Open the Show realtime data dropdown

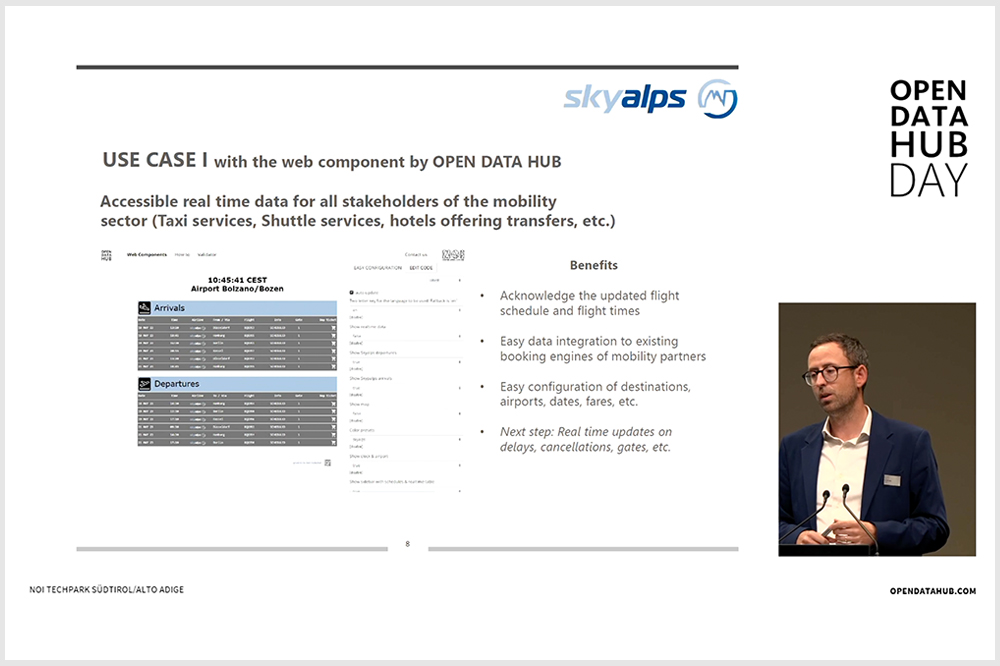[405, 336]
